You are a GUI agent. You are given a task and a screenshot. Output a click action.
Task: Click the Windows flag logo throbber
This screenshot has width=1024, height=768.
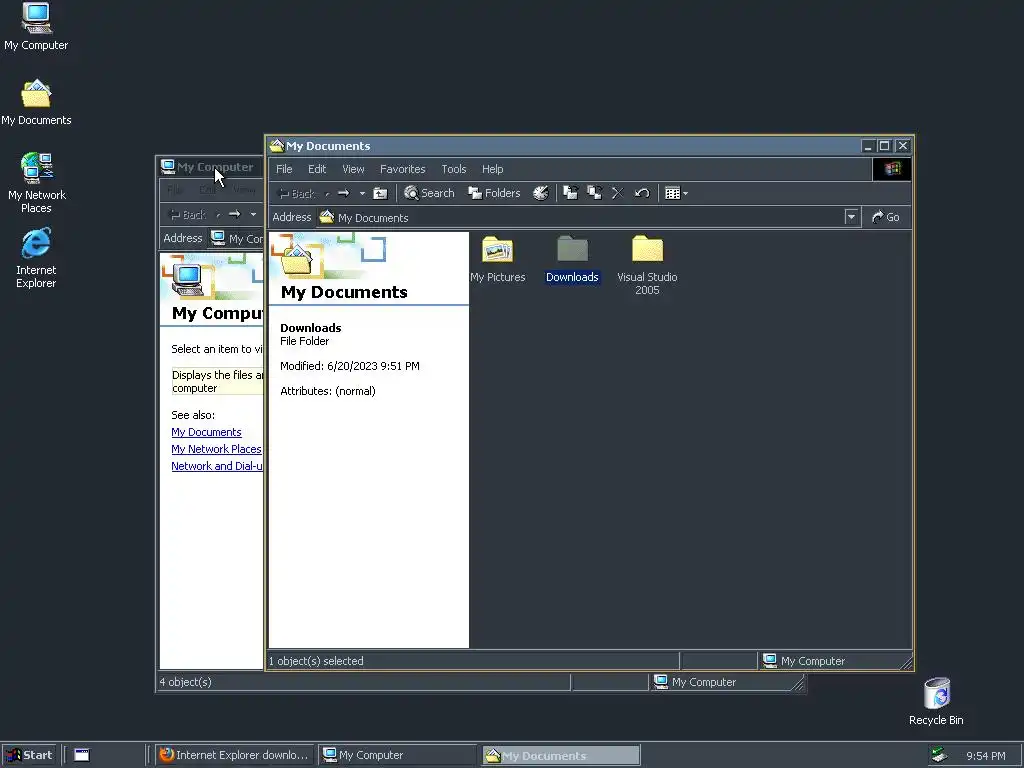pos(892,169)
